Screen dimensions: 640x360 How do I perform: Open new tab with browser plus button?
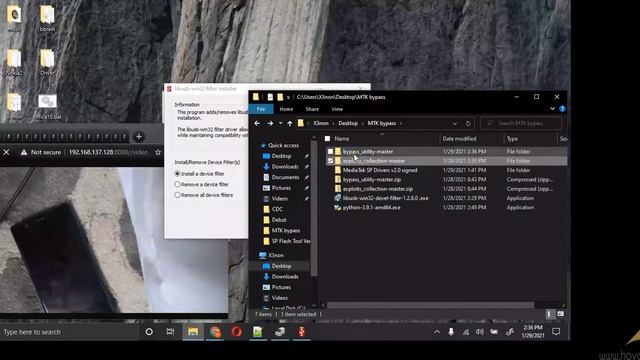139,137
